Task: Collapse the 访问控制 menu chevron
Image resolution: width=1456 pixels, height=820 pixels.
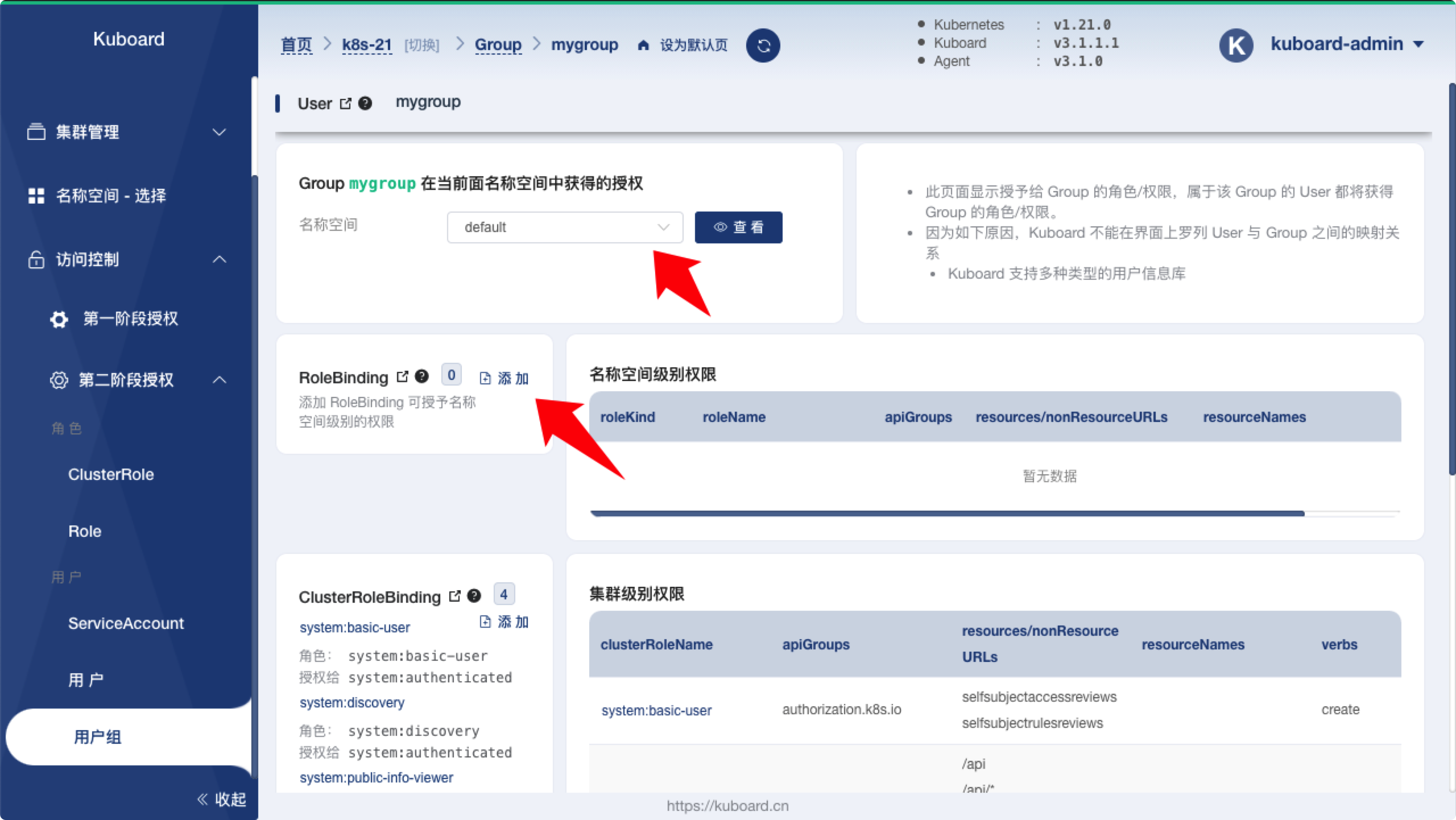Action: click(220, 259)
